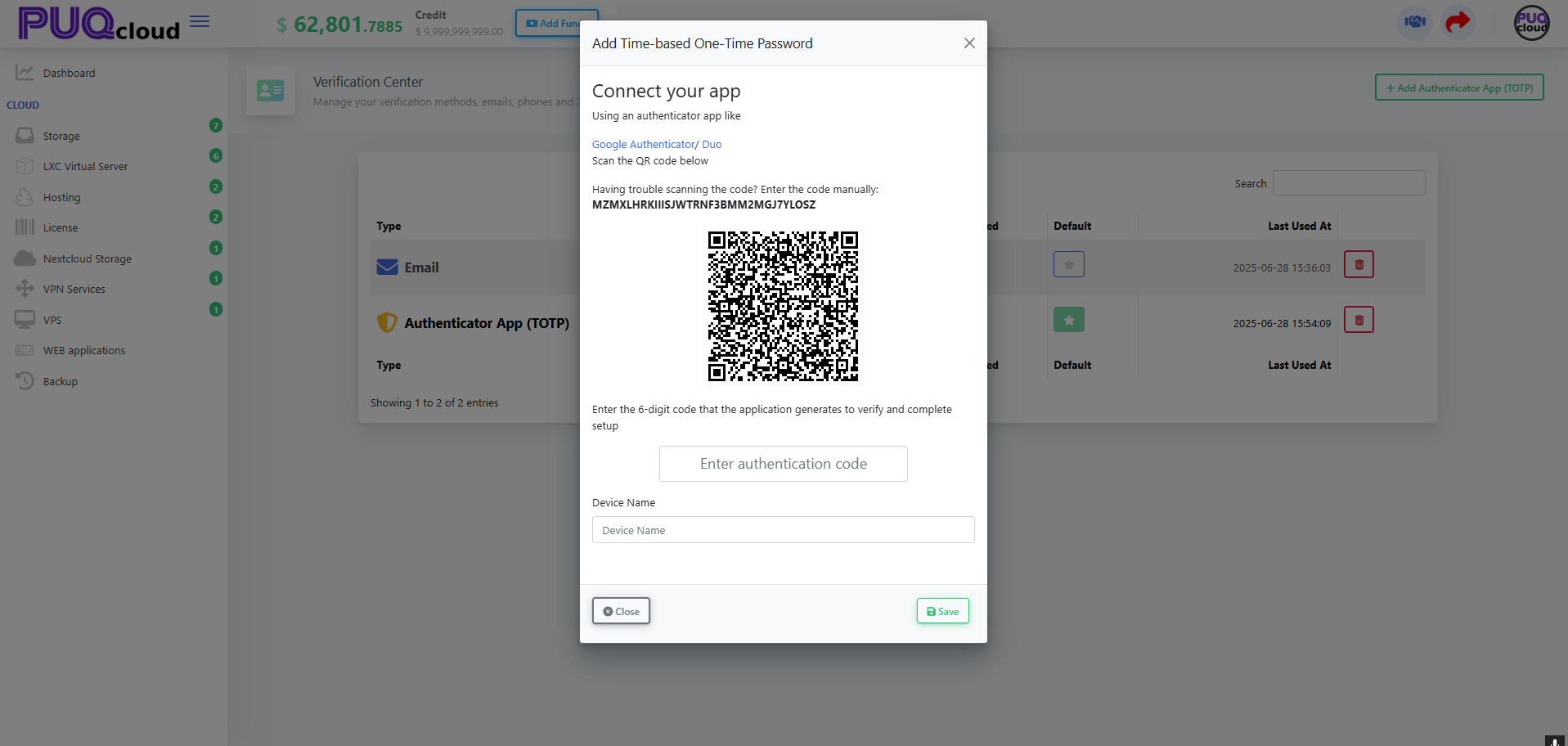The image size is (1568, 746).
Task: Click the License barcode icon
Action: coord(25,227)
